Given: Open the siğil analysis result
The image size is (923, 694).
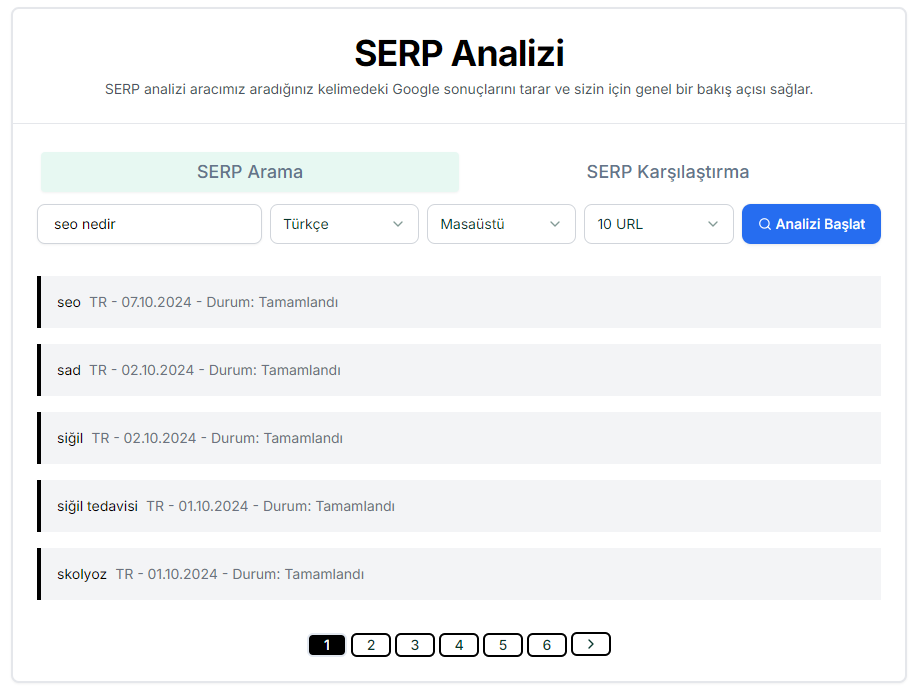Looking at the screenshot, I should [x=460, y=438].
